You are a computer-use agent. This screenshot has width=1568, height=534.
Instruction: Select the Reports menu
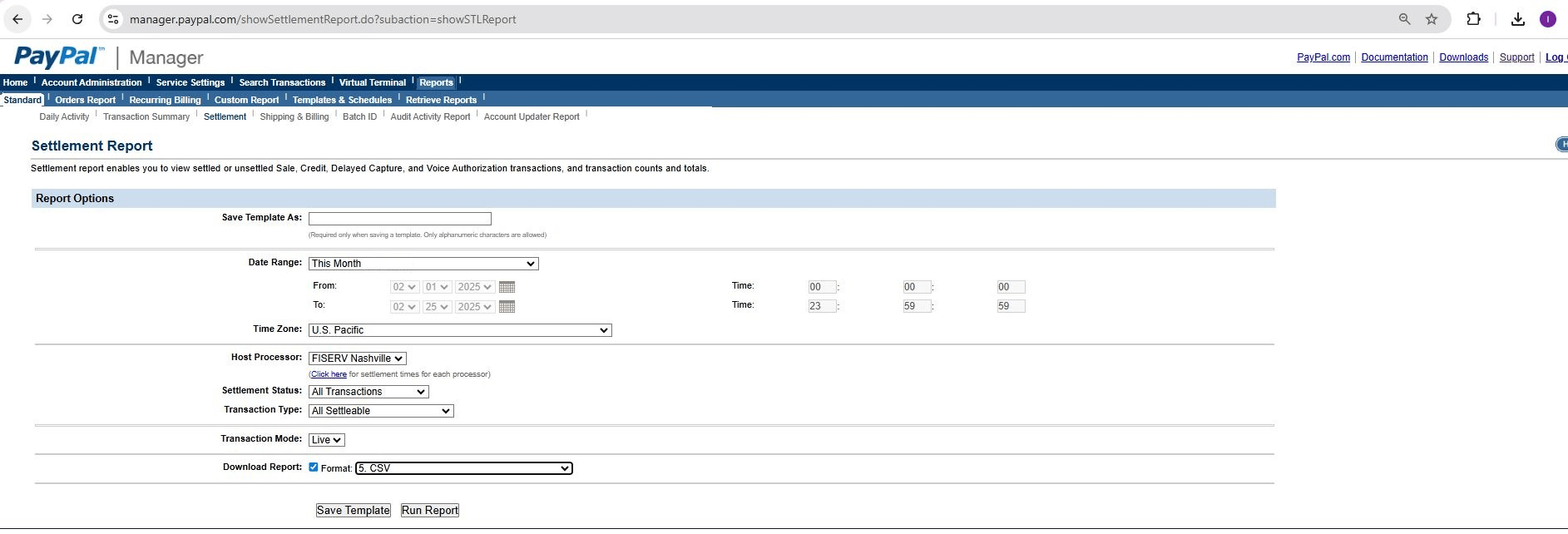436,82
